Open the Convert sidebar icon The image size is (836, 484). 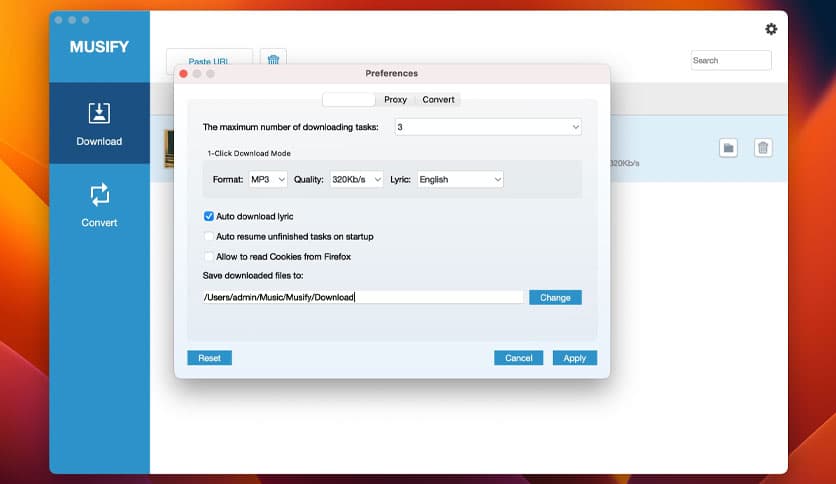99,204
